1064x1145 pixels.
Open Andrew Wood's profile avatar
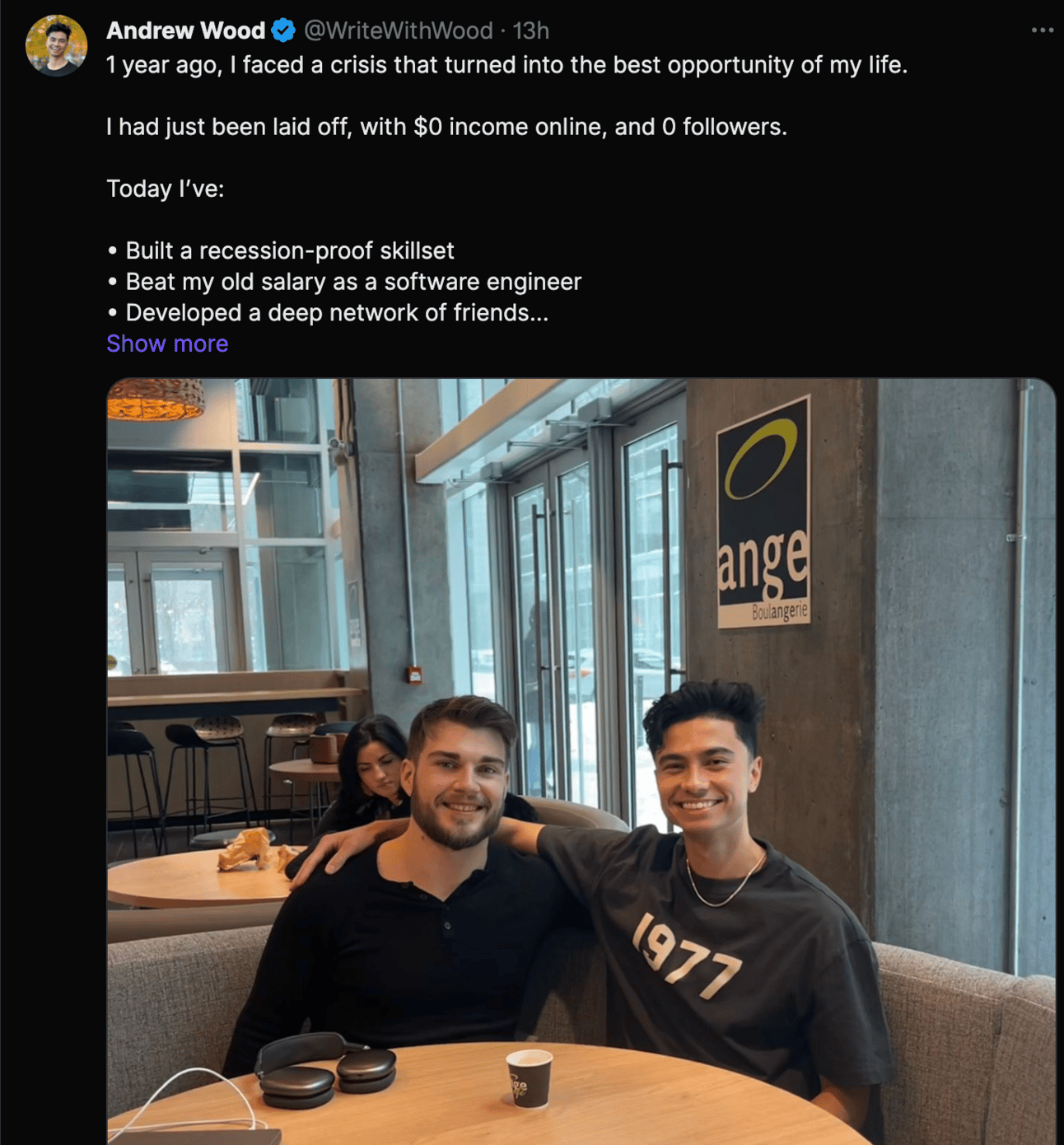(x=56, y=45)
